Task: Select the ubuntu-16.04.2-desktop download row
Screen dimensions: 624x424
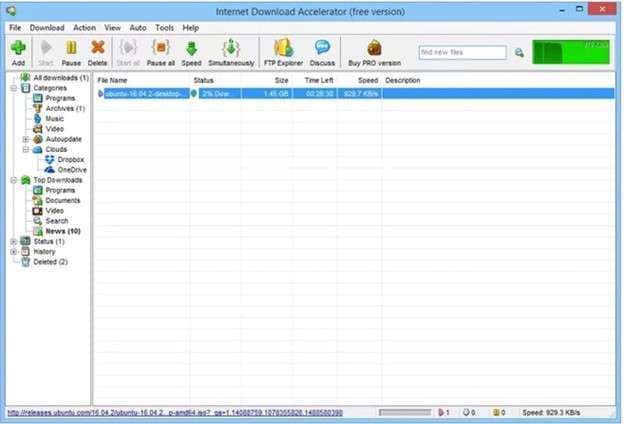Action: coord(355,94)
